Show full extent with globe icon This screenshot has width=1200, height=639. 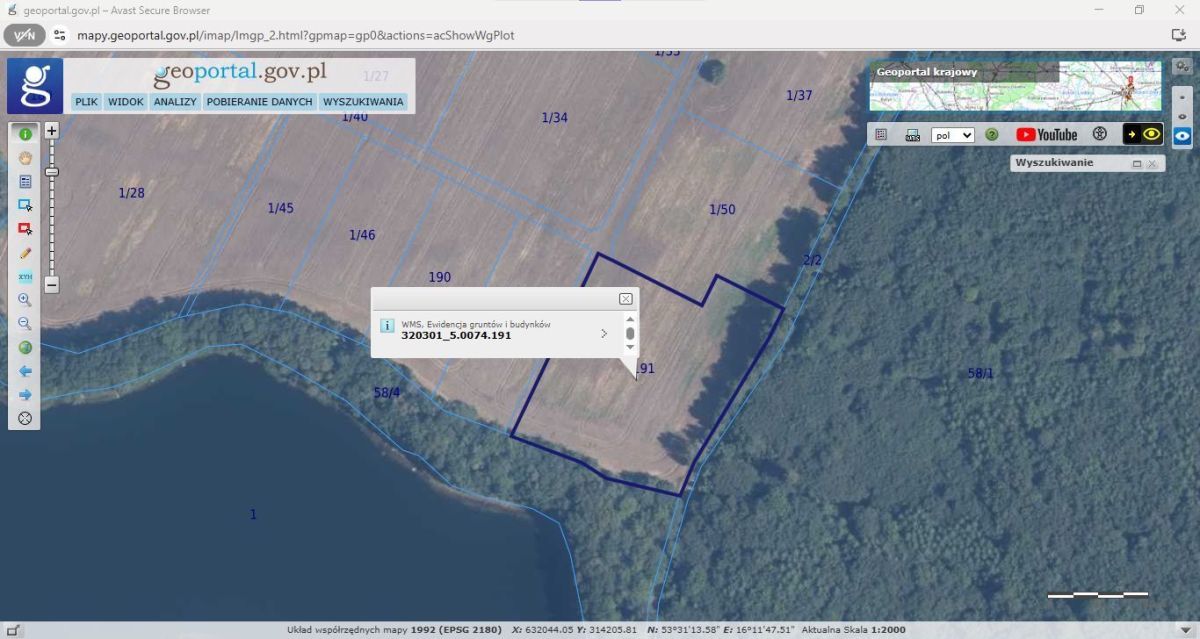point(25,348)
